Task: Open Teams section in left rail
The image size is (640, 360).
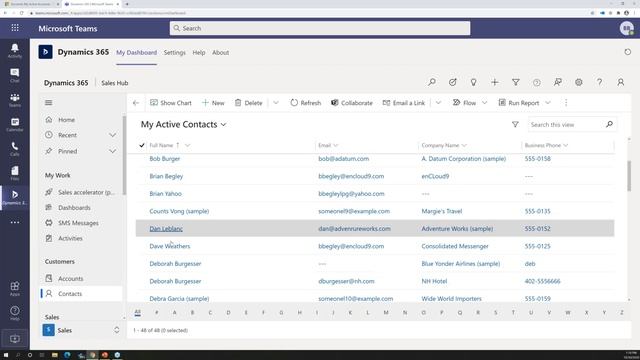Action: [15, 100]
